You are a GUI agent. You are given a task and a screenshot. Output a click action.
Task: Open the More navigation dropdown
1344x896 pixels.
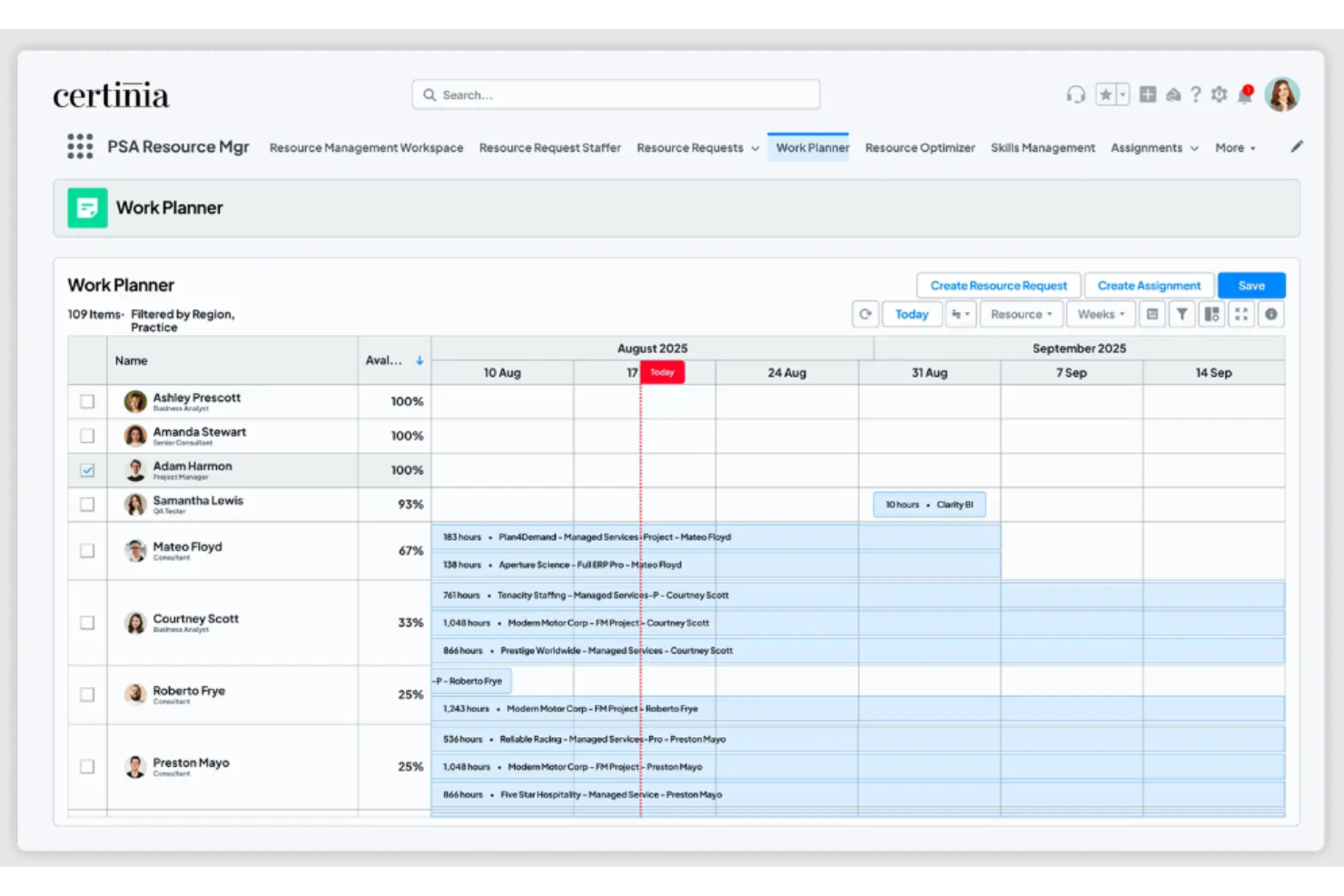click(x=1236, y=148)
